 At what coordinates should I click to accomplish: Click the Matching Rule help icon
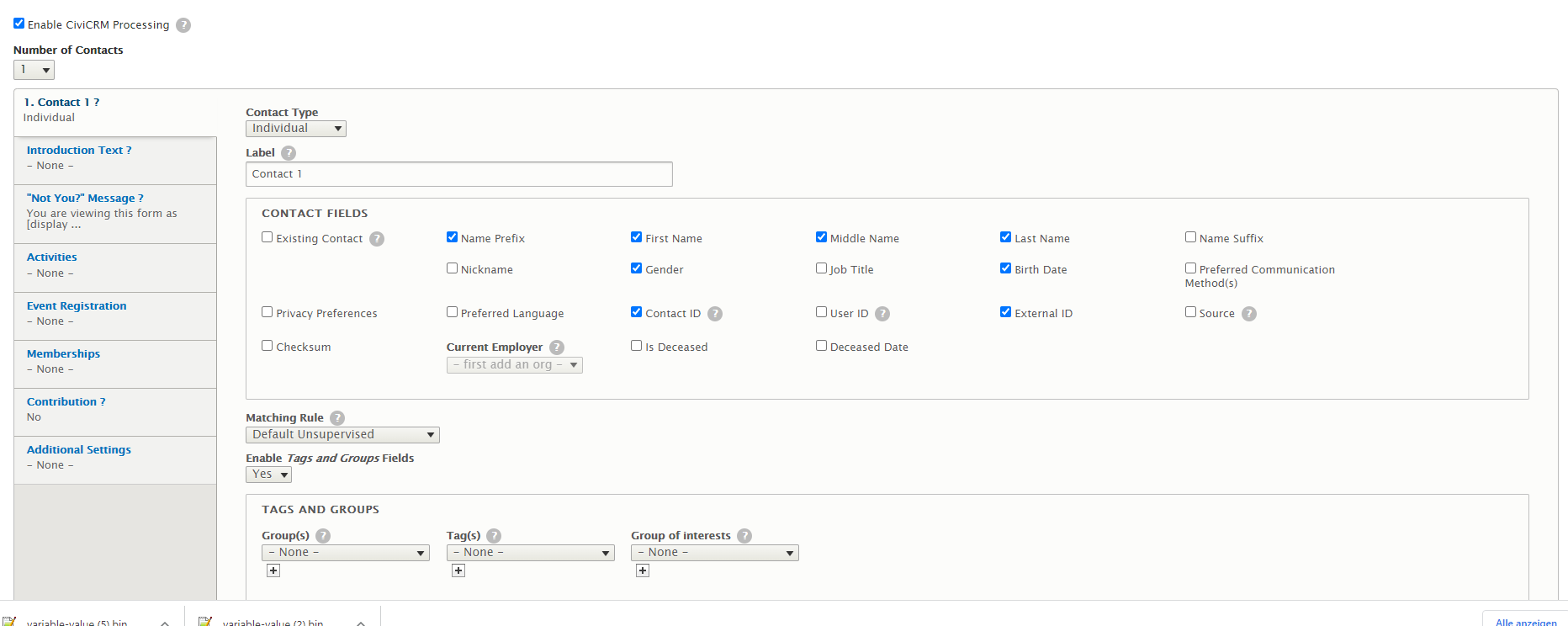click(337, 418)
